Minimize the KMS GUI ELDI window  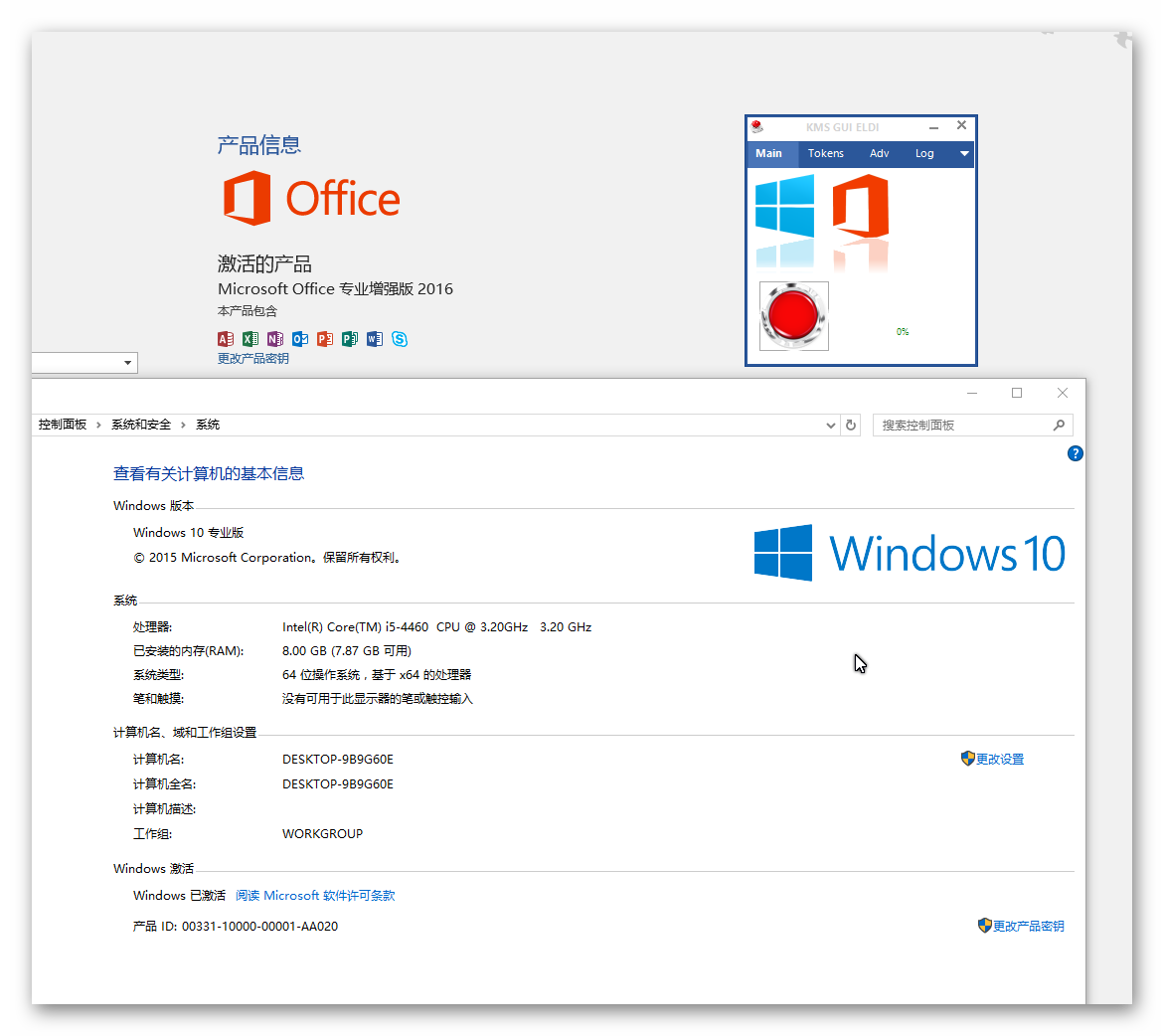pyautogui.click(x=933, y=127)
